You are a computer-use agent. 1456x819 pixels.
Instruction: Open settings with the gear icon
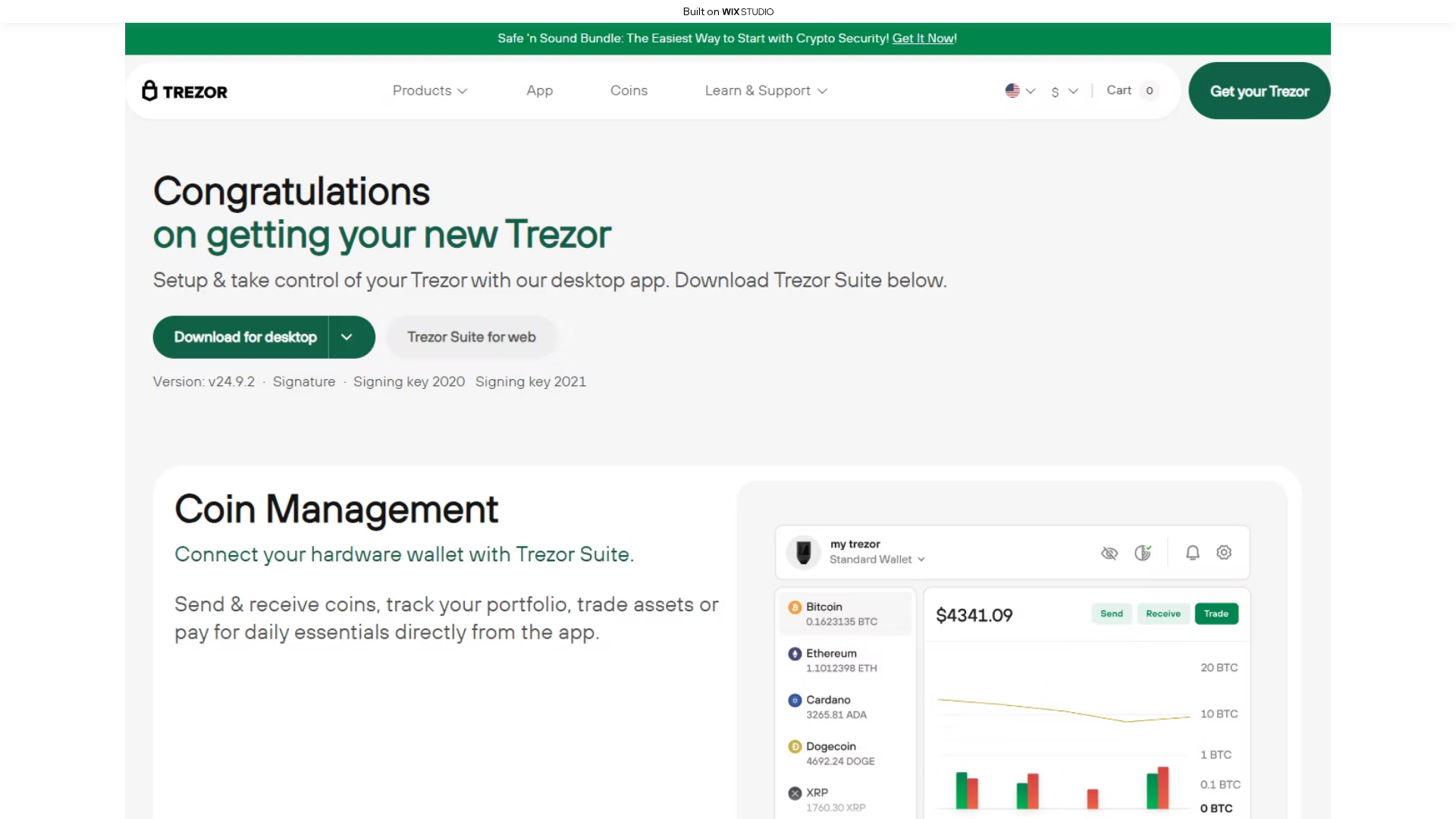(1224, 553)
